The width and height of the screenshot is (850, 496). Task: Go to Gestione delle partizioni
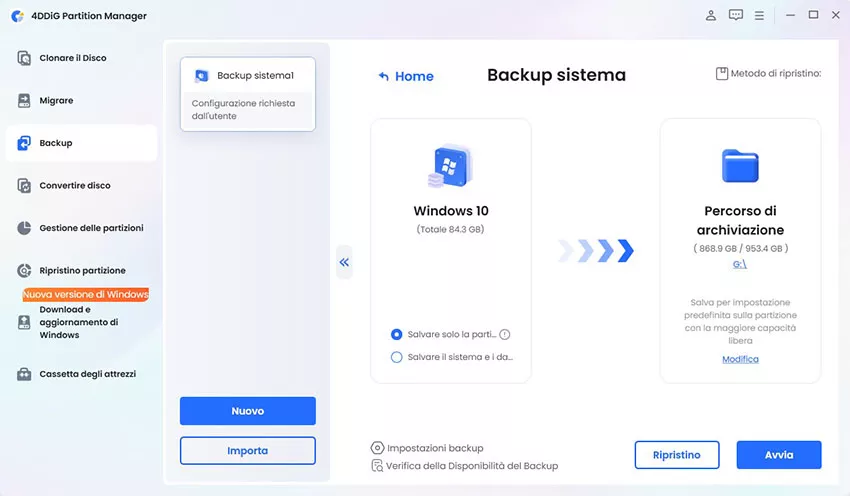pyautogui.click(x=91, y=228)
